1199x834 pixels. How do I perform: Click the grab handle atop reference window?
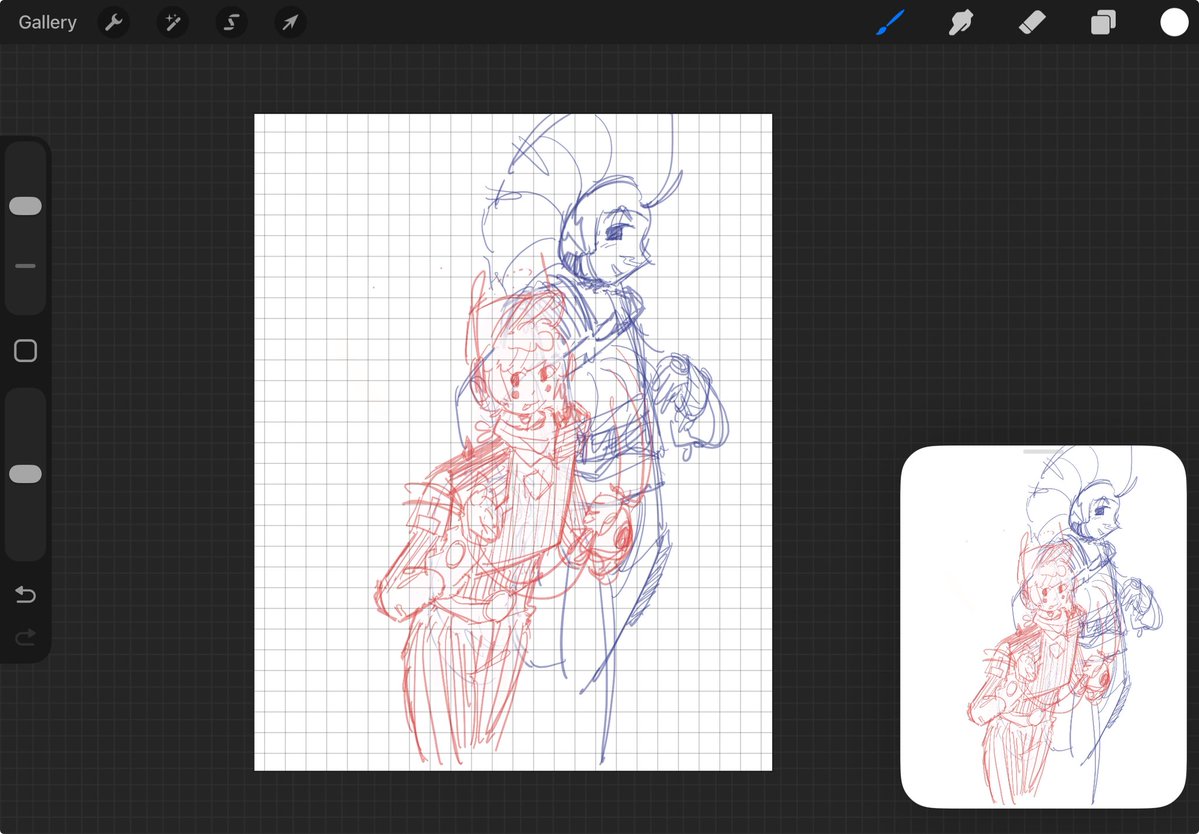1043,452
